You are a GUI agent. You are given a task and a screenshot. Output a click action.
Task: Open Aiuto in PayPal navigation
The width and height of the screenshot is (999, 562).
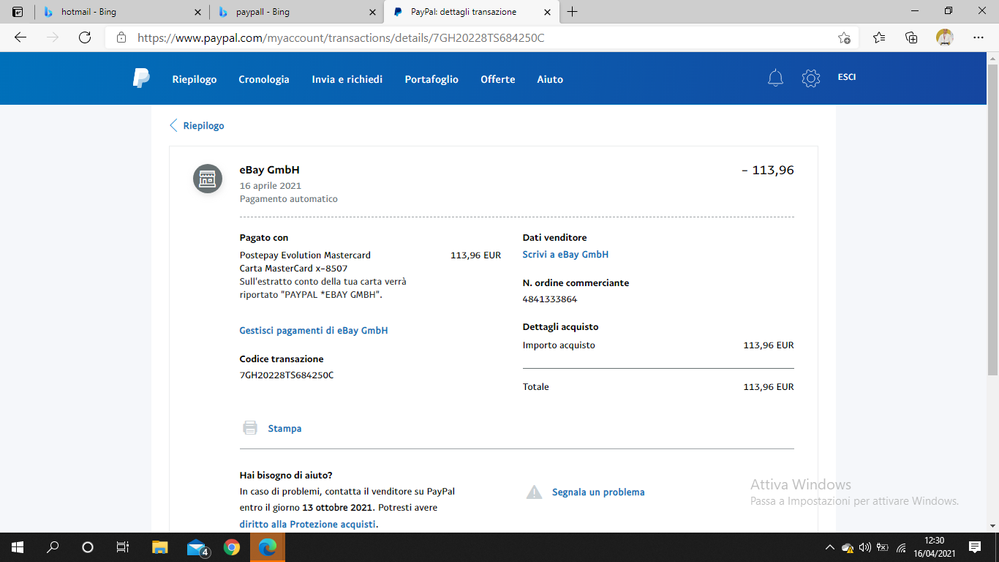point(550,79)
